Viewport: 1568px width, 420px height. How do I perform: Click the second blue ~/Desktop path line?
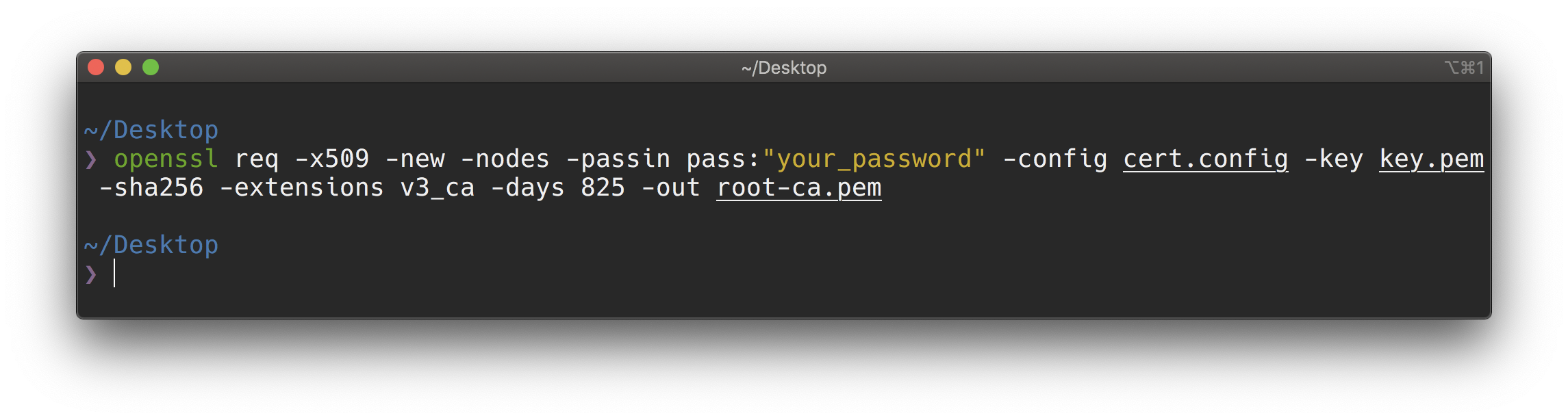pos(151,245)
